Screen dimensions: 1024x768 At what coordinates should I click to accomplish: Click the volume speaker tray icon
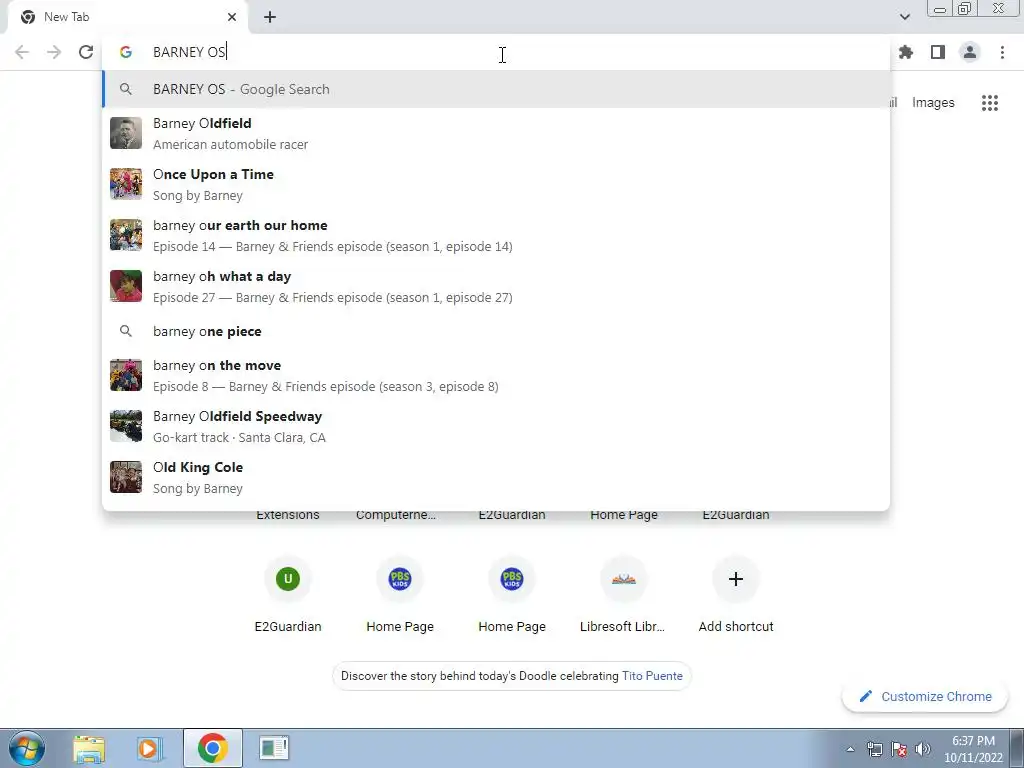click(923, 749)
